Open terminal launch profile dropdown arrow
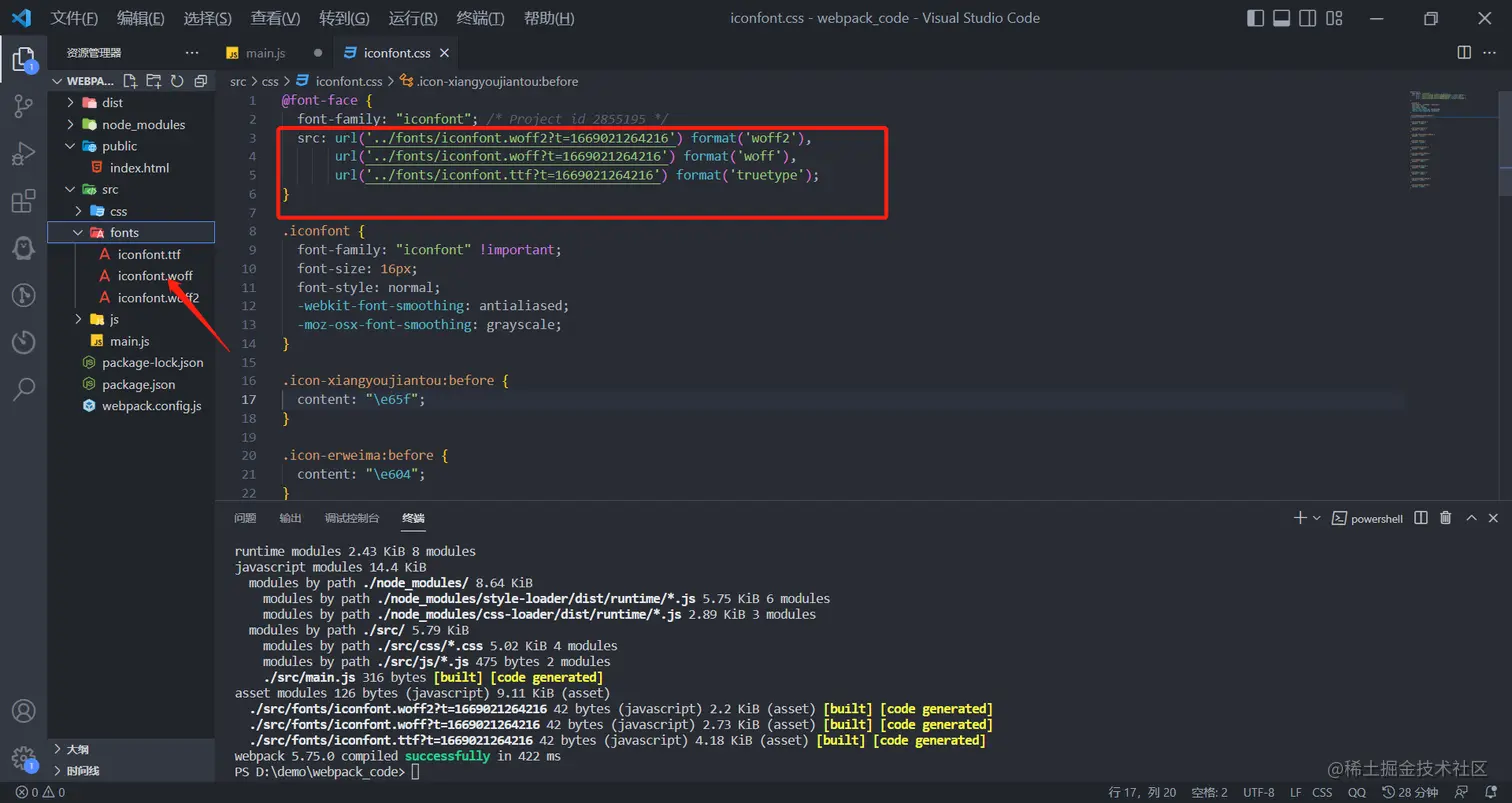Viewport: 1512px width, 803px height. tap(1317, 518)
